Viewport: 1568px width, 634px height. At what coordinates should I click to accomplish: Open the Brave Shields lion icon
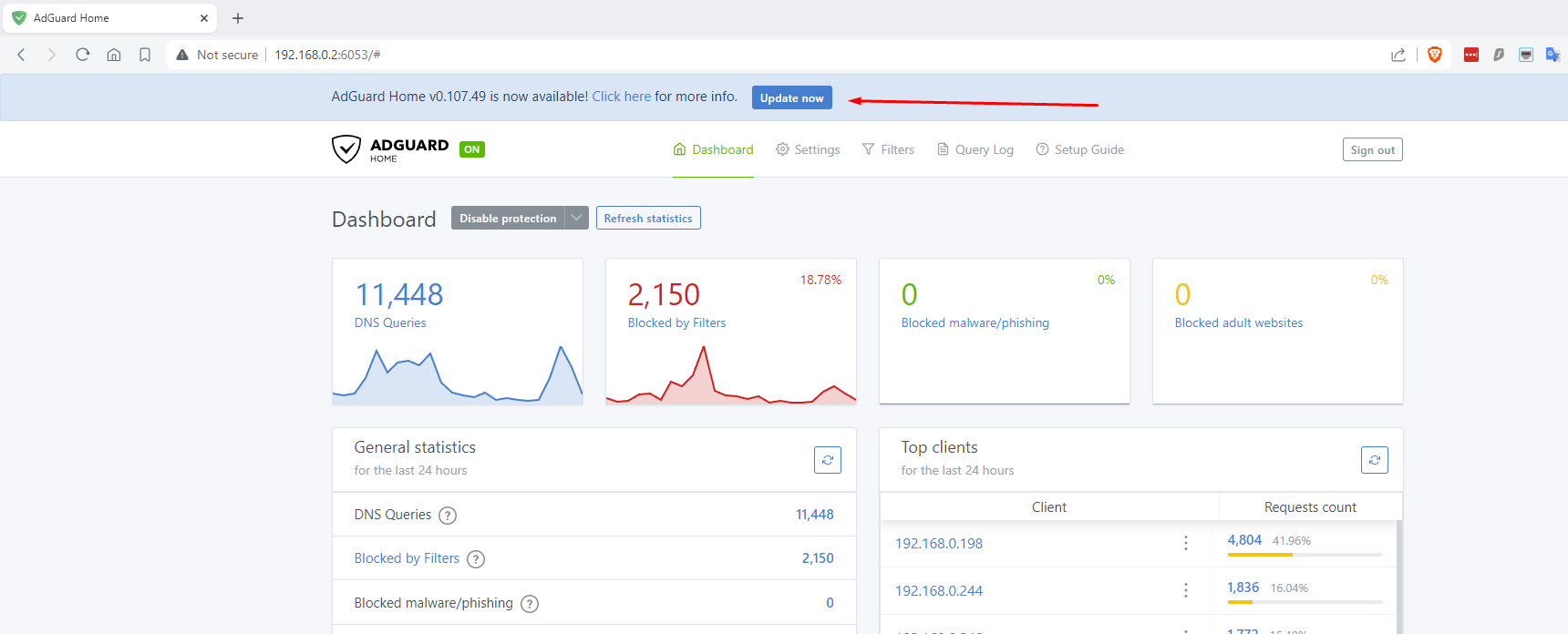click(x=1435, y=55)
